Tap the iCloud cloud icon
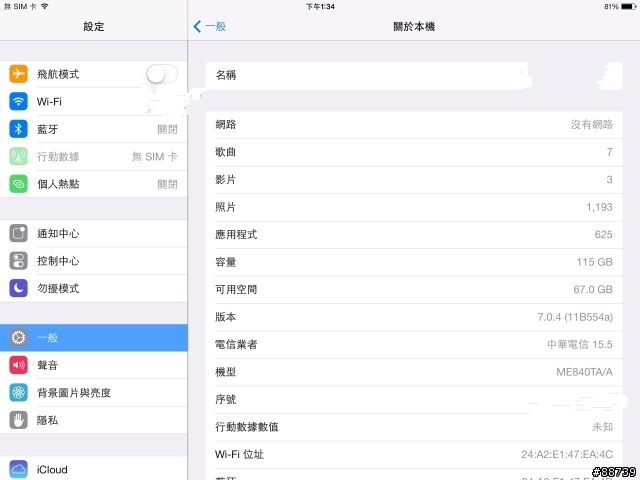This screenshot has width=640, height=480. (x=18, y=469)
